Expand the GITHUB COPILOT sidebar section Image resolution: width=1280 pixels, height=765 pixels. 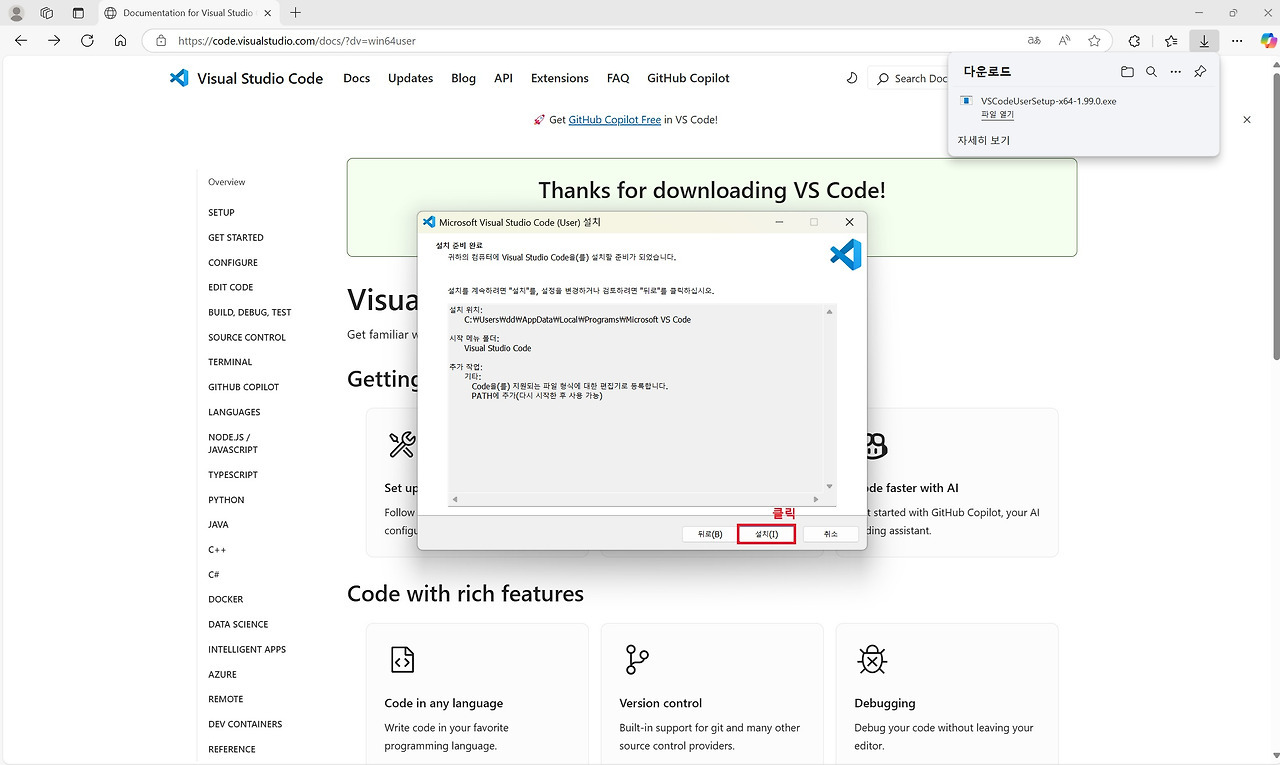pyautogui.click(x=244, y=387)
